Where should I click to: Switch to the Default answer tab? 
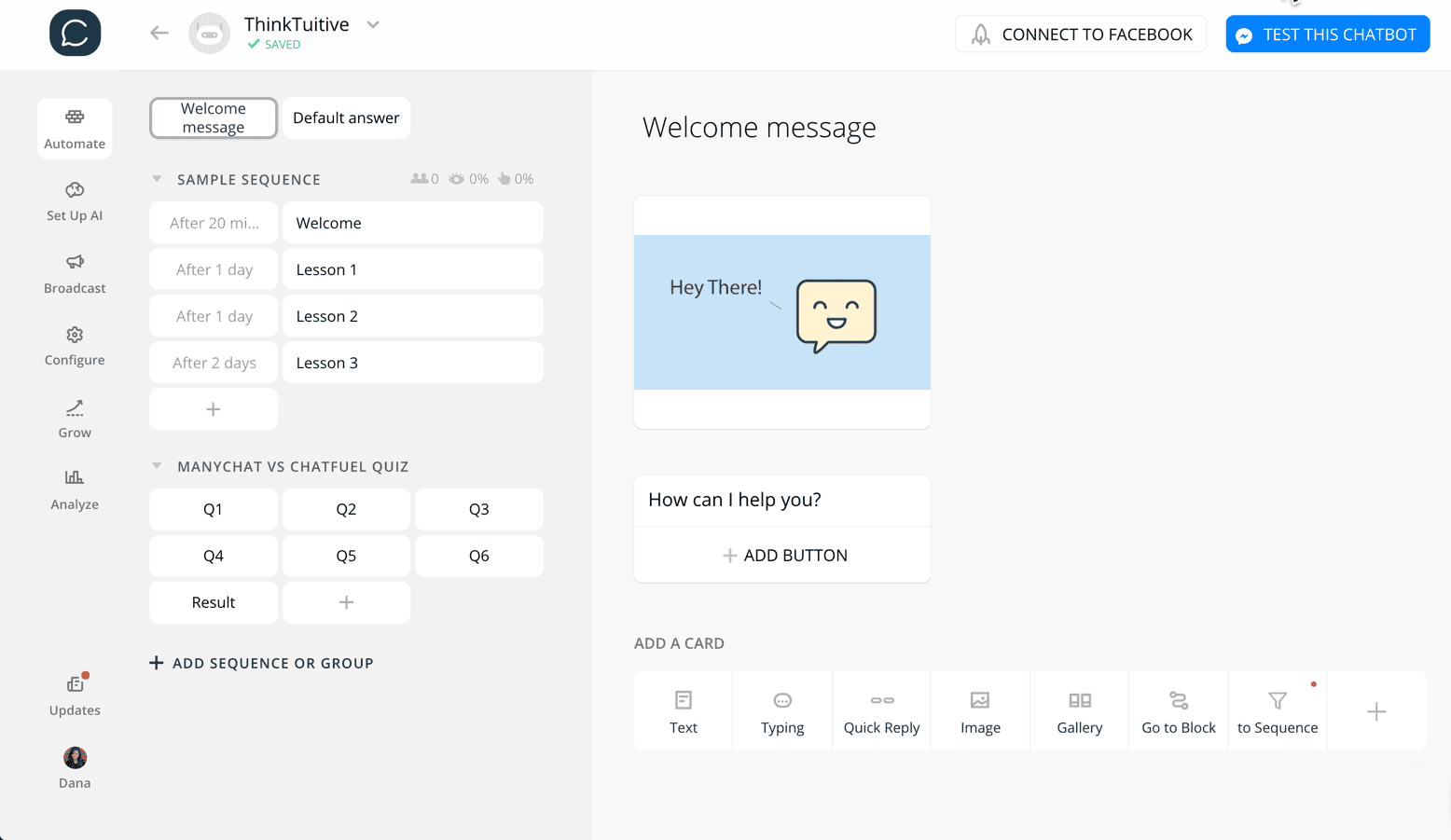[346, 117]
